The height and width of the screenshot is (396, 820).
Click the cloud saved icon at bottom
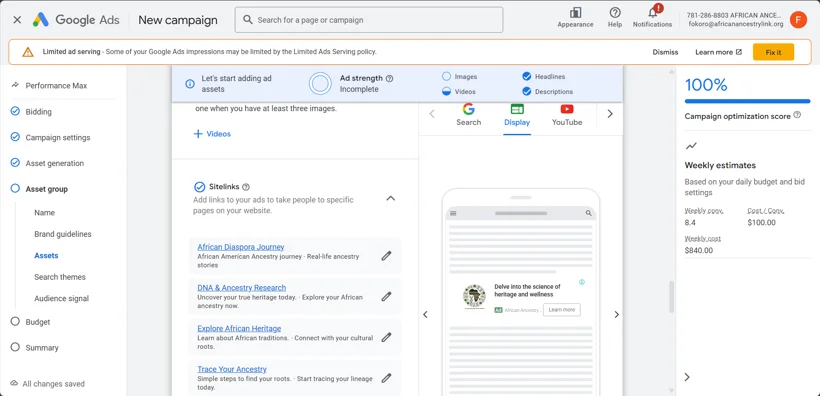click(14, 383)
